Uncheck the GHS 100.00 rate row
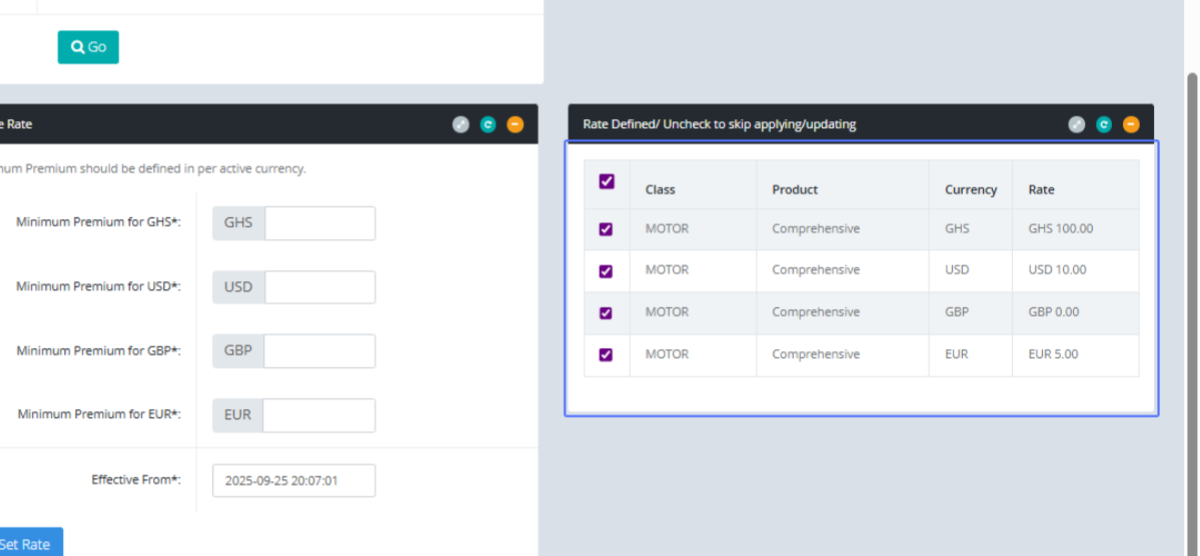 606,229
